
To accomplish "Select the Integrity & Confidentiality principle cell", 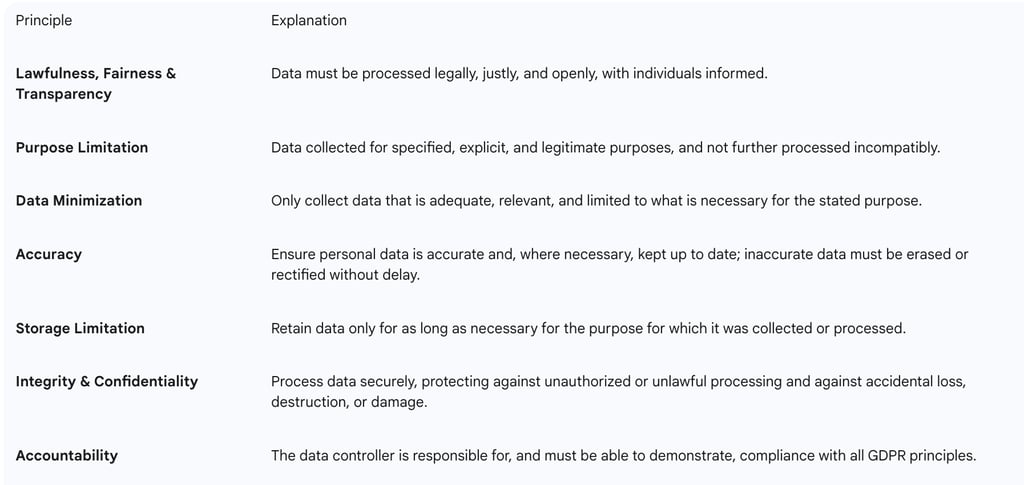I will pyautogui.click(x=106, y=381).
